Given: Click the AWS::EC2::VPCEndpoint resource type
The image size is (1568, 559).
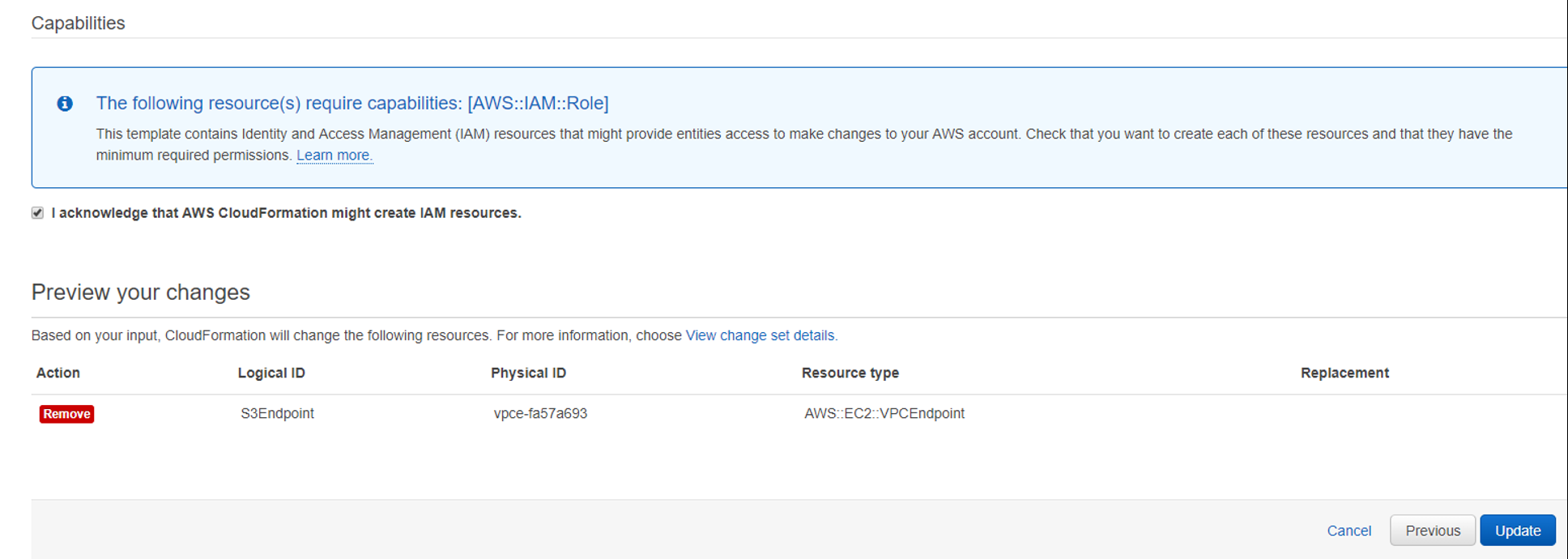Looking at the screenshot, I should (884, 413).
